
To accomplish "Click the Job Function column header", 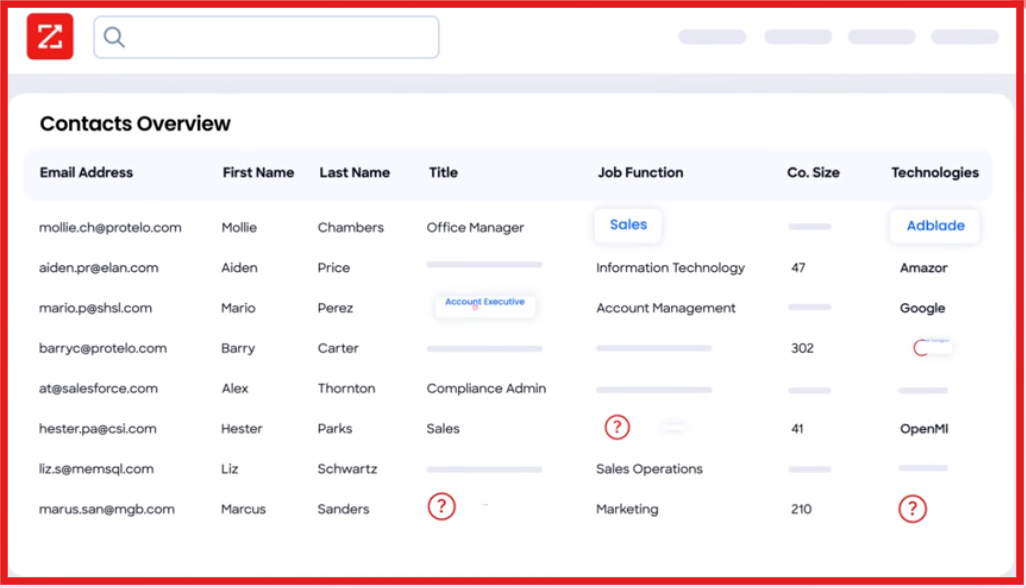I will click(x=640, y=173).
